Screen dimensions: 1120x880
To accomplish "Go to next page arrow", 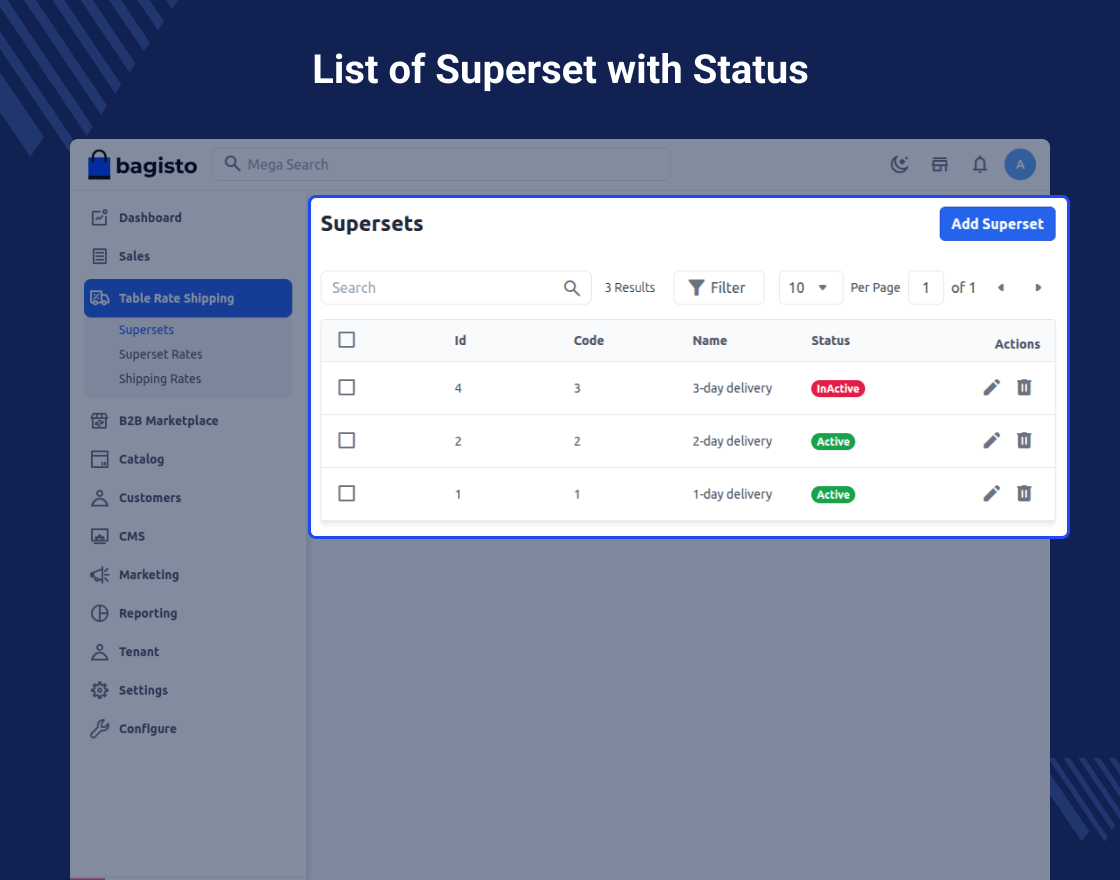I will point(1038,288).
